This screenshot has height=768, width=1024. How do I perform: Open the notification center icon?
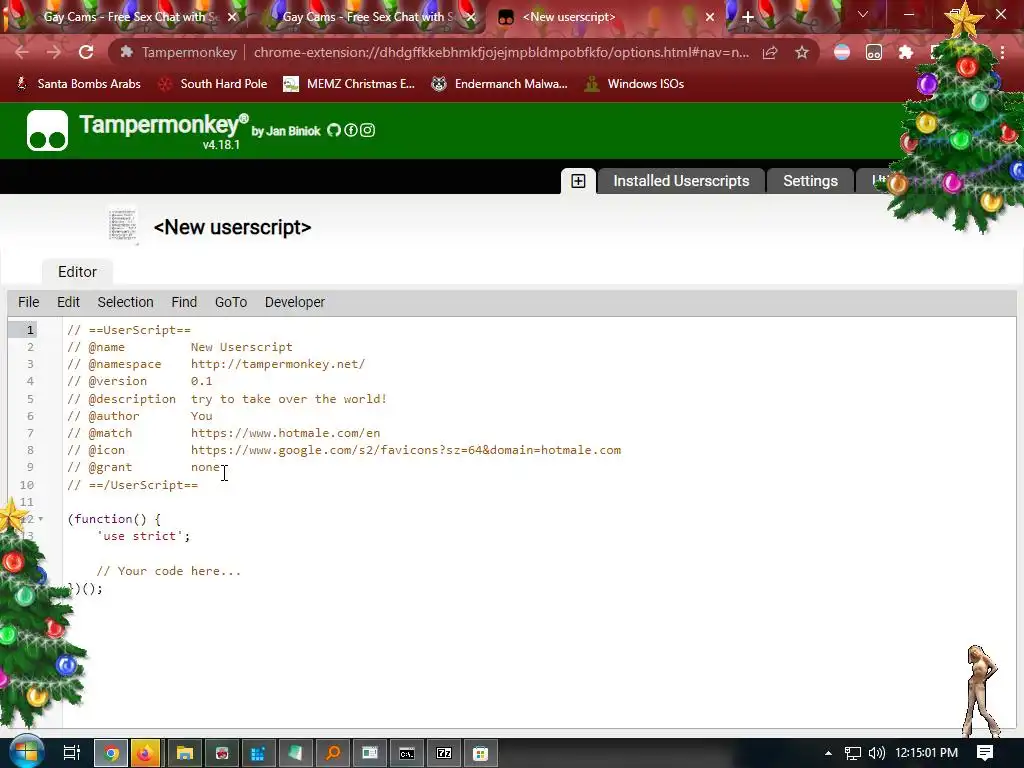coord(985,753)
